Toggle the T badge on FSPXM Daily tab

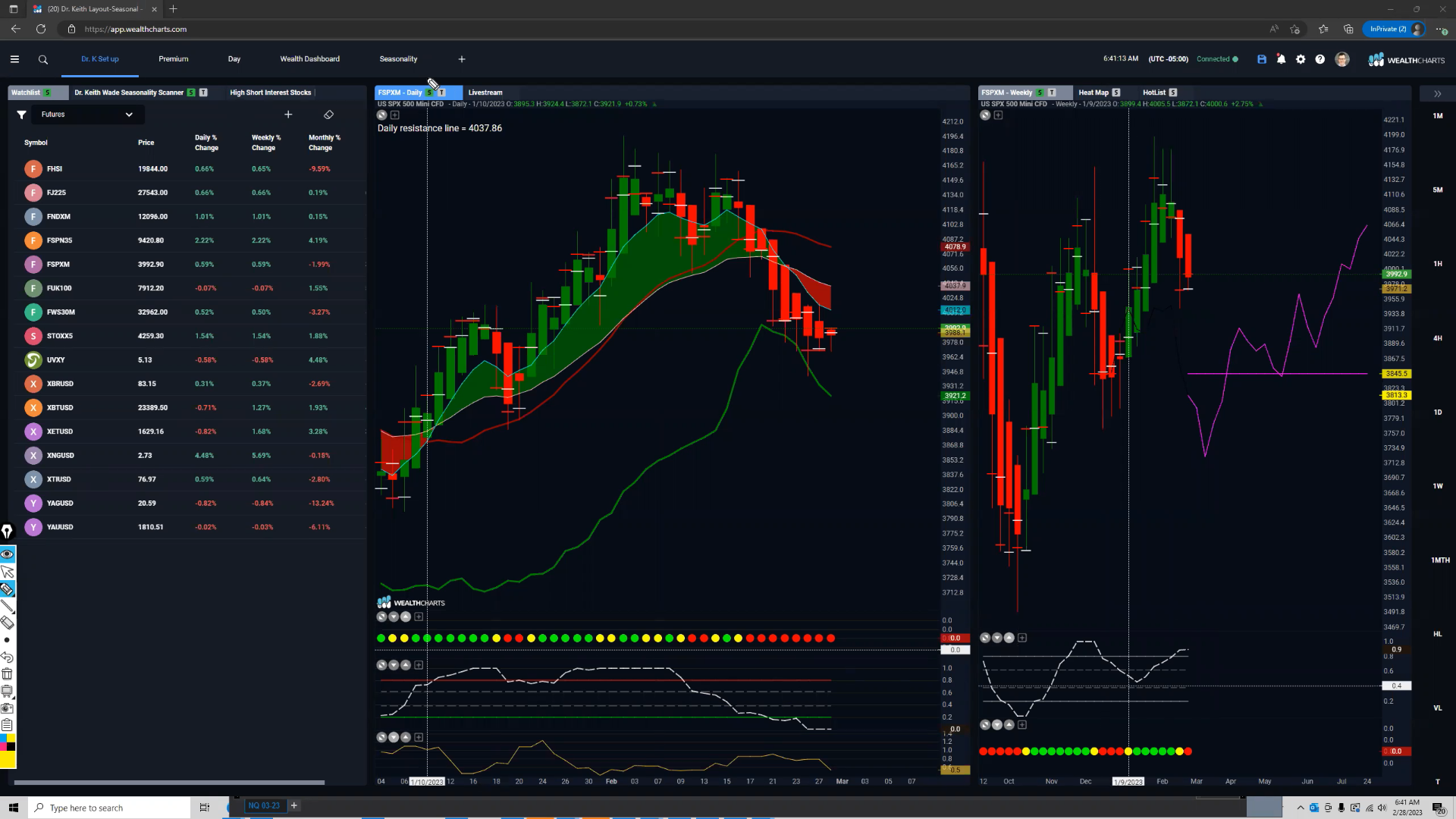tap(441, 93)
